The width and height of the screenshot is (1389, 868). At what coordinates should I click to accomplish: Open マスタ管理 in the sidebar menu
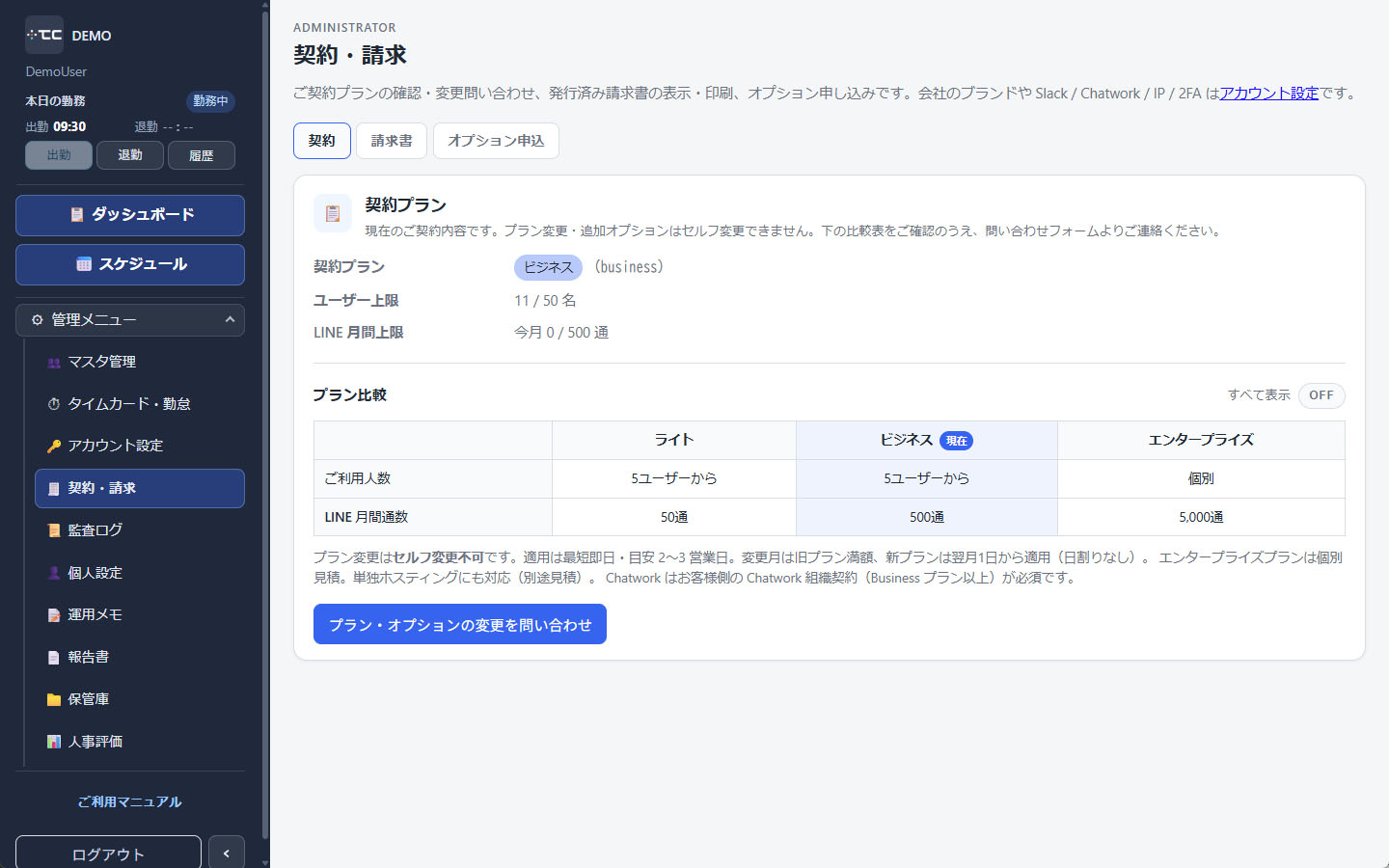pyautogui.click(x=140, y=362)
